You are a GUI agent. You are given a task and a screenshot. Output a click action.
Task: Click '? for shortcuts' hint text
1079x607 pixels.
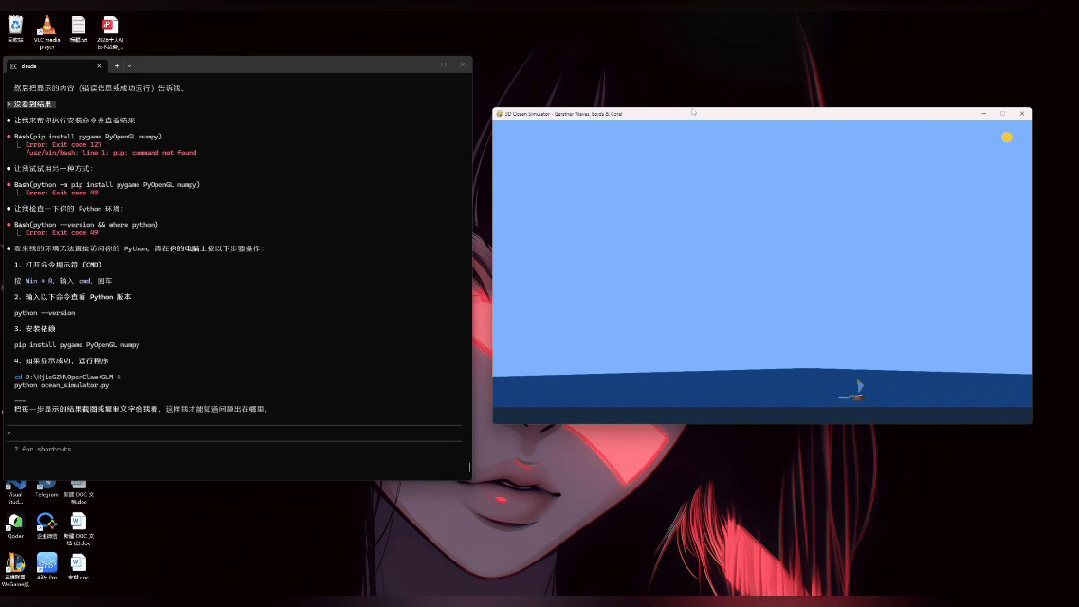tap(43, 449)
